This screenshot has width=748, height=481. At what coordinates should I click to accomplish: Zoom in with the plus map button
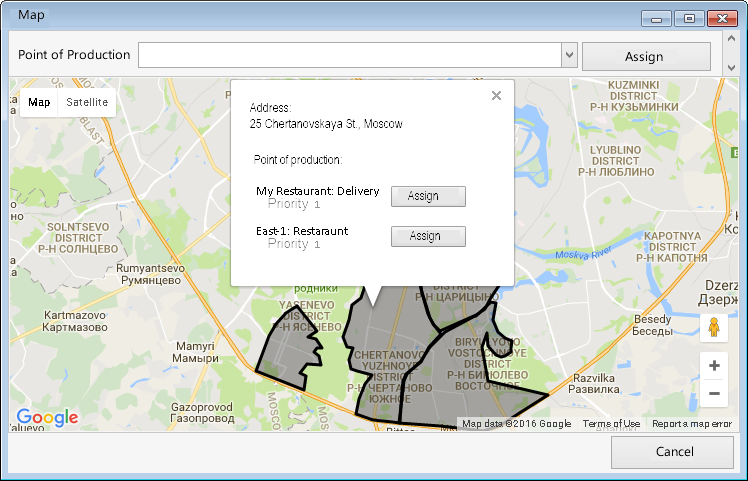714,366
